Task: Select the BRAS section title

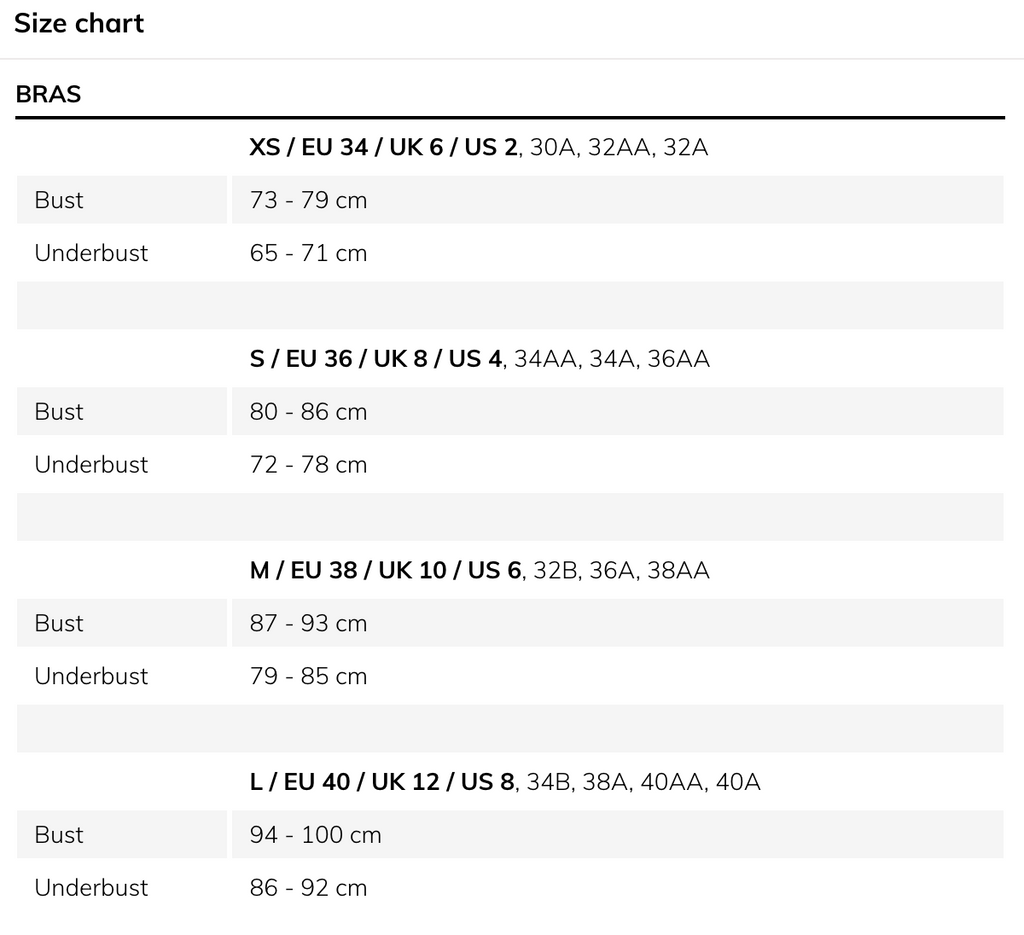Action: (48, 95)
